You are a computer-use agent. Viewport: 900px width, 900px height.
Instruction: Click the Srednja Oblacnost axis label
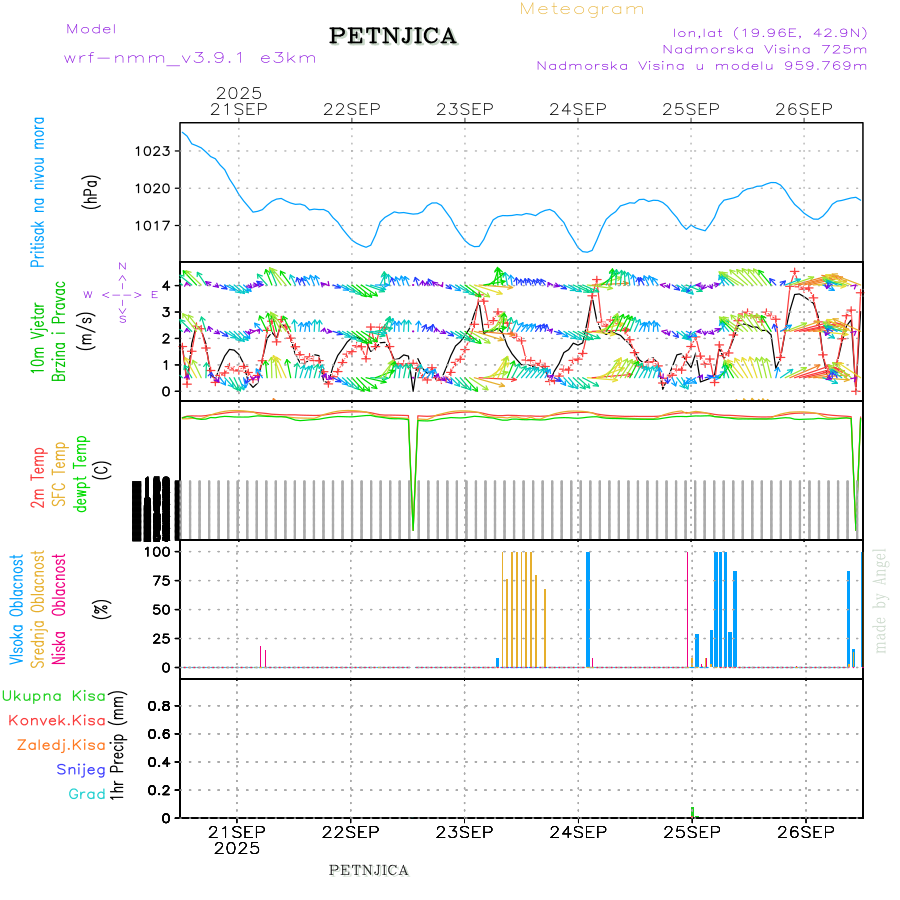point(38,607)
